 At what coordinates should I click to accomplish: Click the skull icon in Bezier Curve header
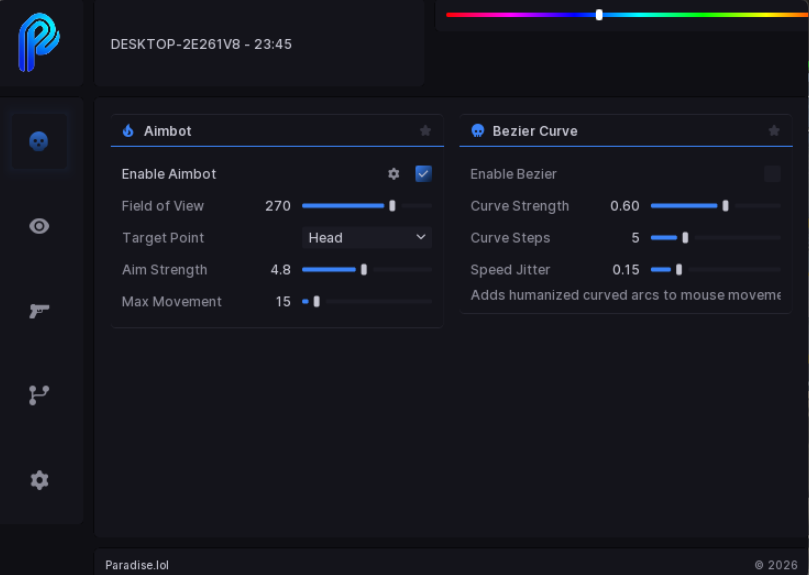pos(478,131)
